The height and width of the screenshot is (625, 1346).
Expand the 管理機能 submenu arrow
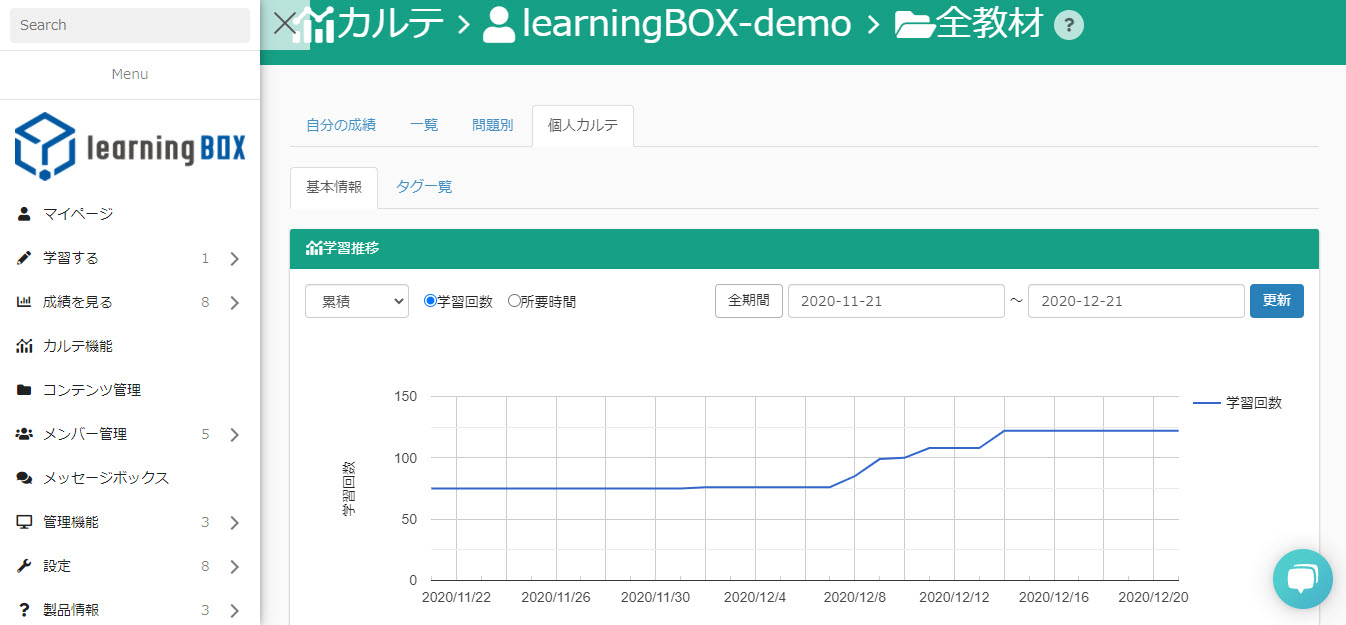coord(234,523)
